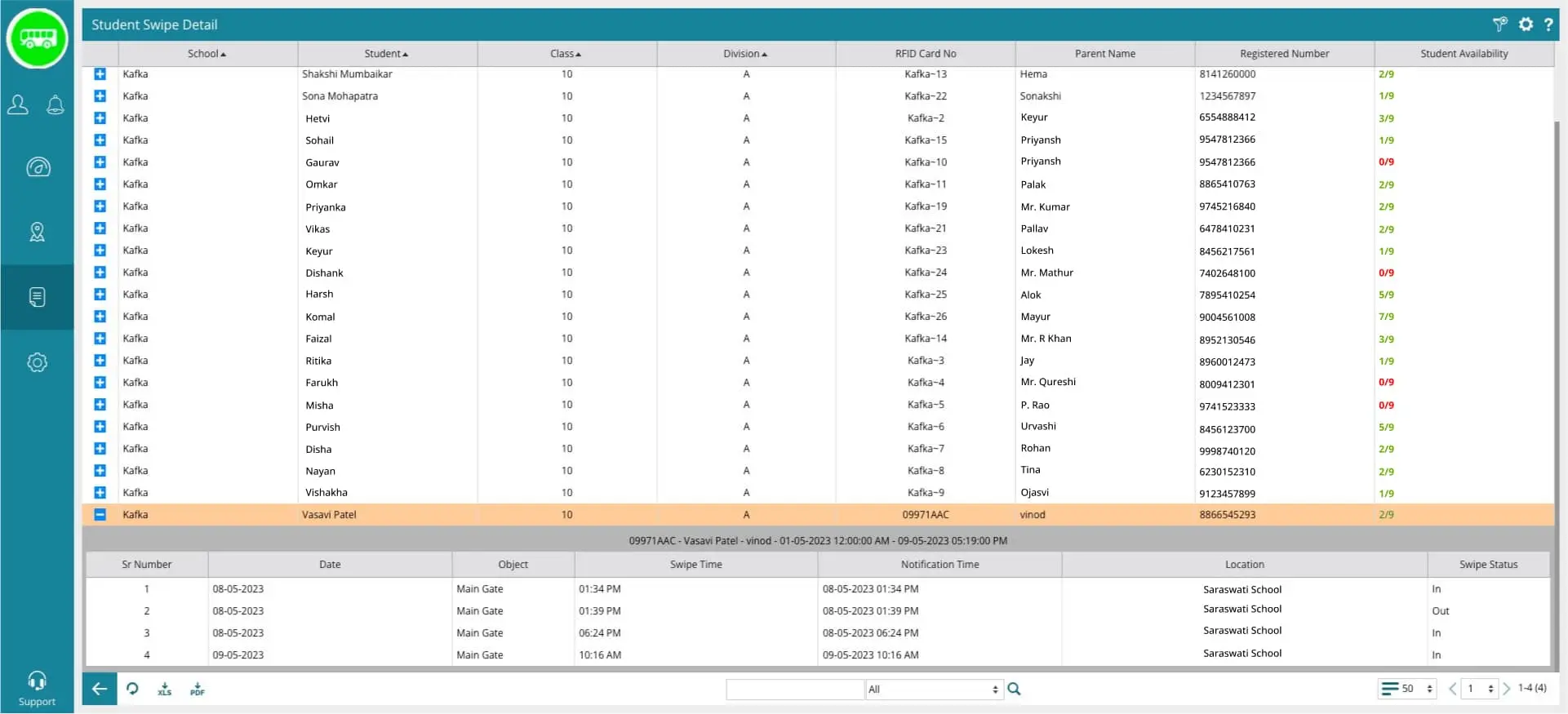Refresh the student swipe data
Viewport: 1568px width, 714px height.
[x=132, y=689]
